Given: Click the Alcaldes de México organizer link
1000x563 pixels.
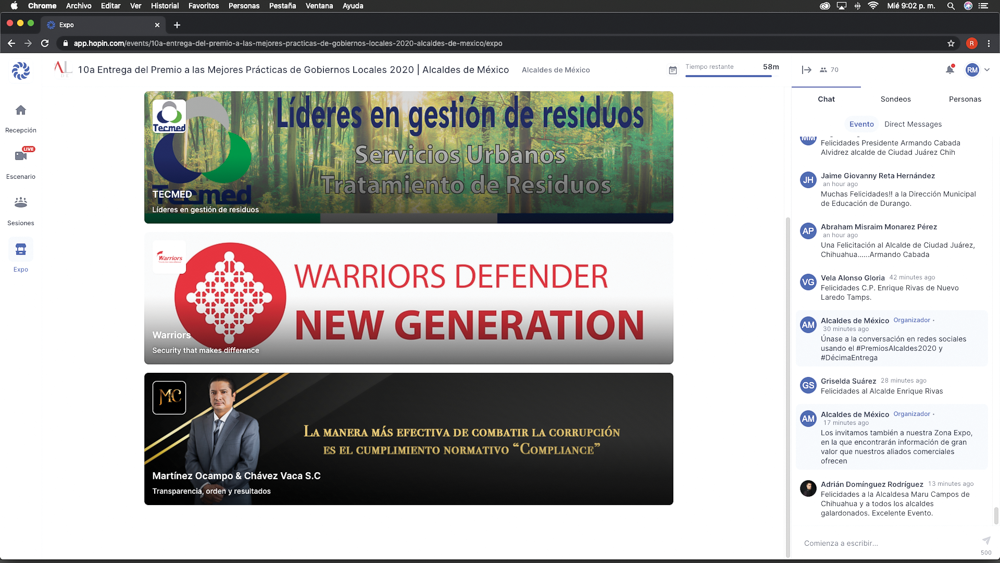Looking at the screenshot, I should click(555, 70).
